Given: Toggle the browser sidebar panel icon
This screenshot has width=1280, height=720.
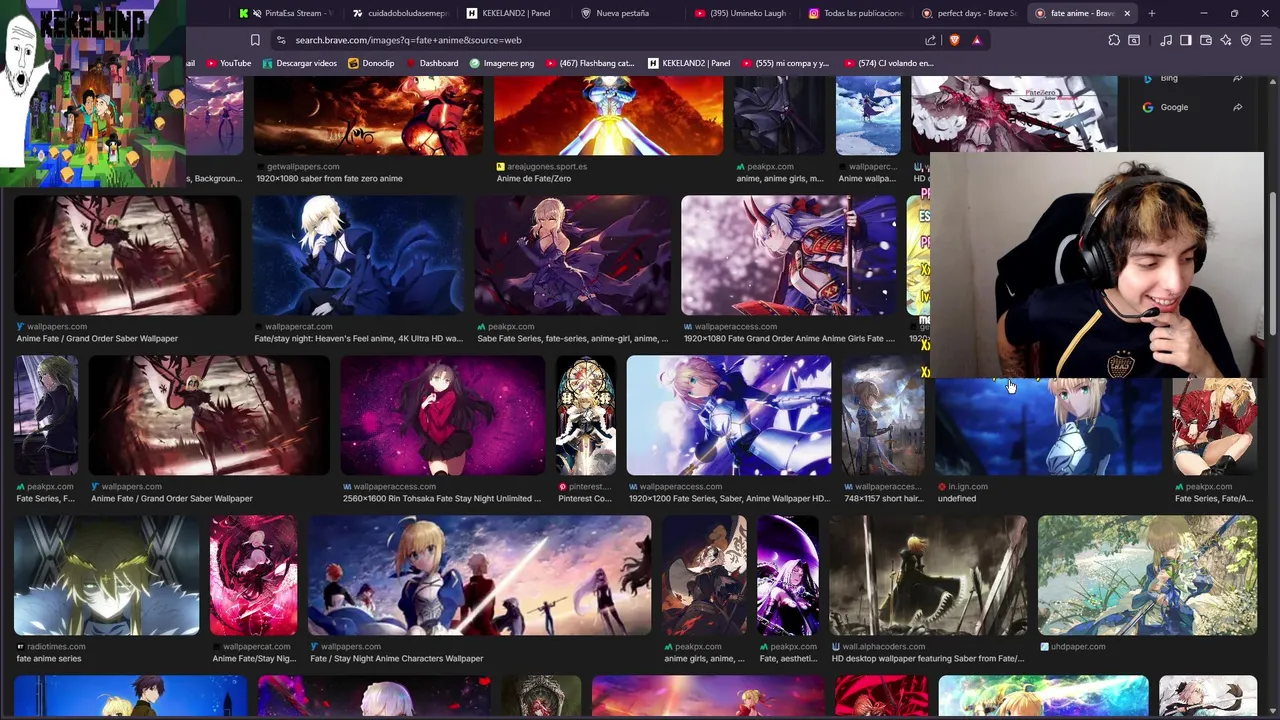Looking at the screenshot, I should pyautogui.click(x=1186, y=40).
